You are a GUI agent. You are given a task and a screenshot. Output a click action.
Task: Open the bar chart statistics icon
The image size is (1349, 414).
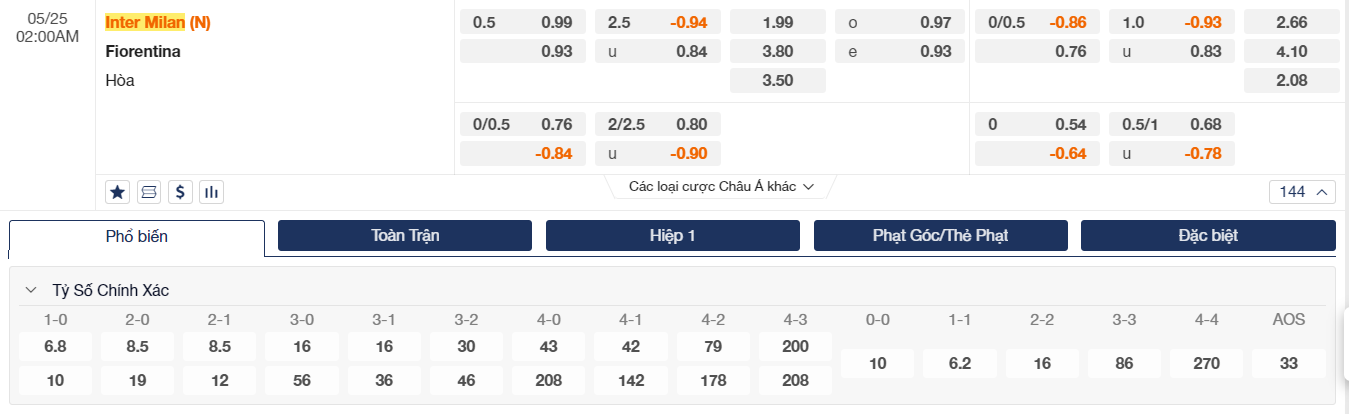(210, 191)
